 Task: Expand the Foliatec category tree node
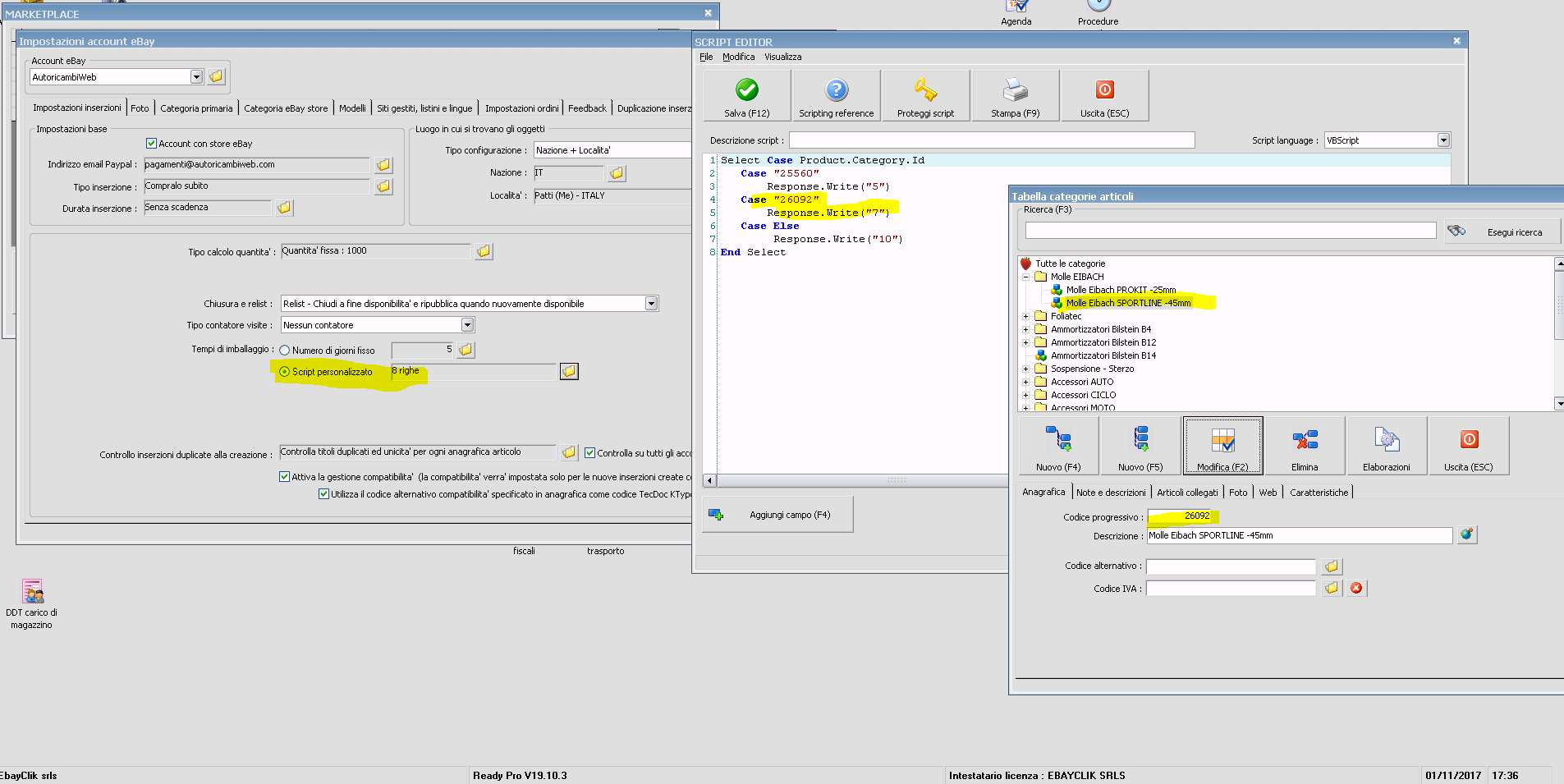coord(1025,316)
